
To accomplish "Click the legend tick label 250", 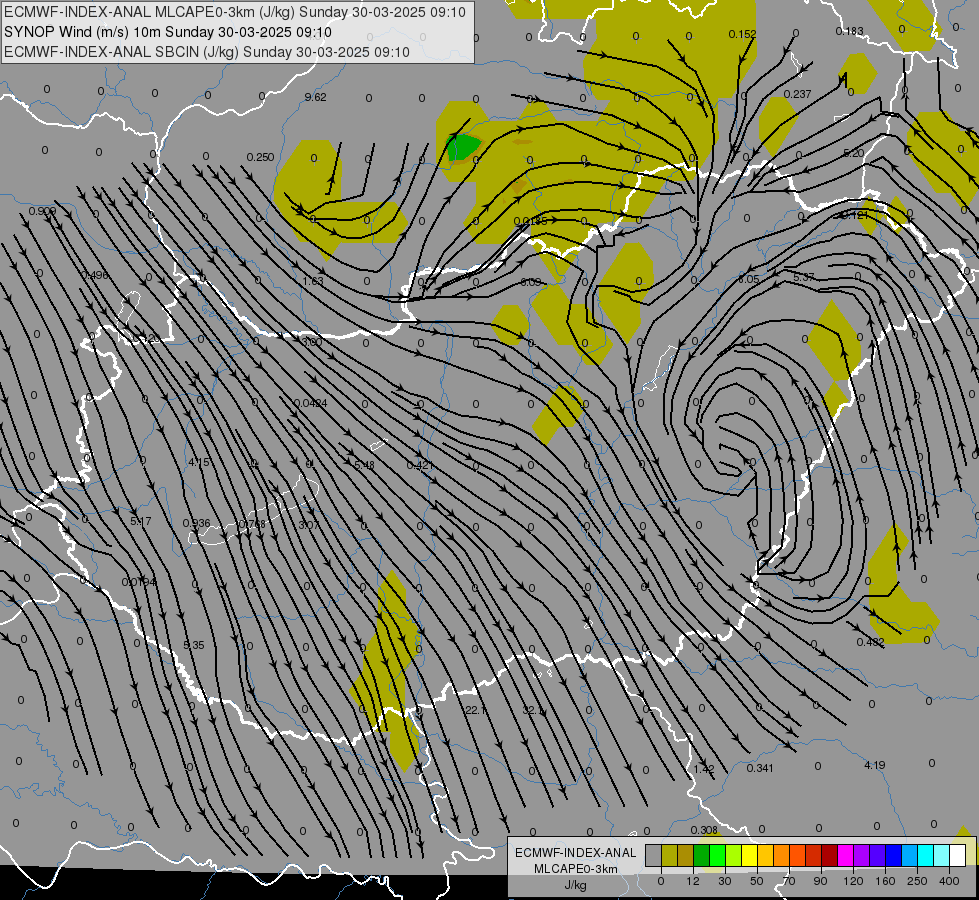I will 917,881.
